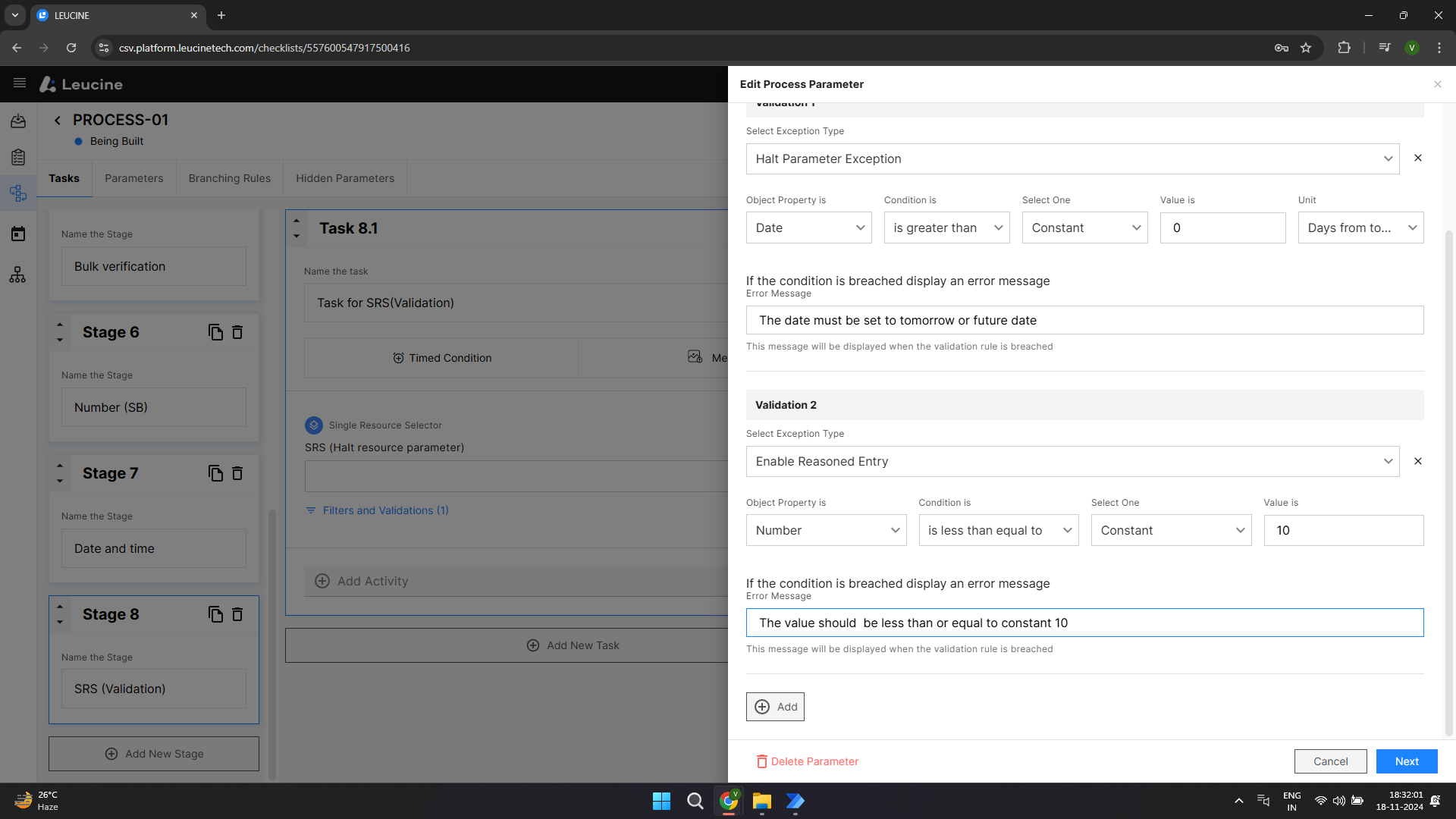This screenshot has width=1456, height=819.
Task: Open Validation 2 Constant dropdown
Action: (1171, 530)
